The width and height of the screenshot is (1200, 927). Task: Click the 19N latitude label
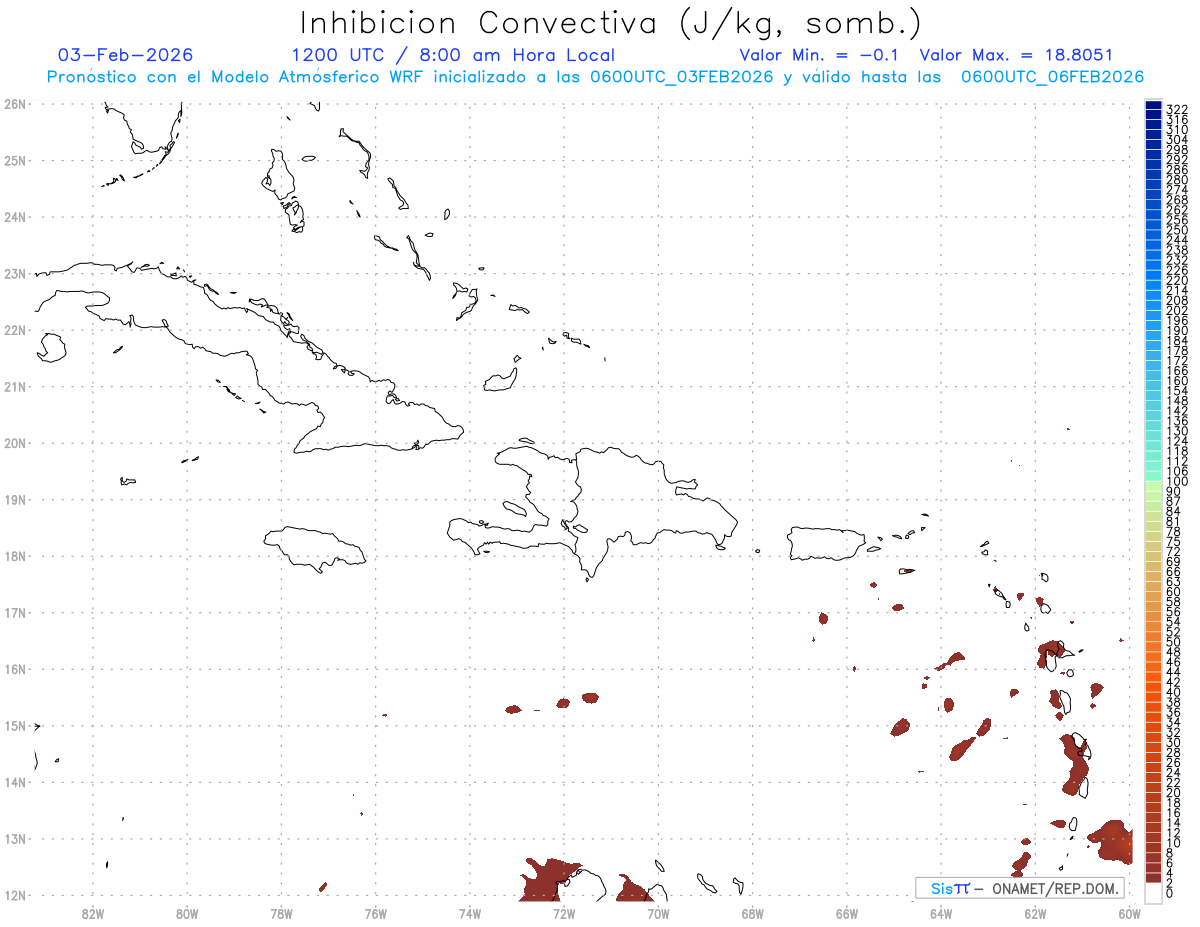tap(14, 499)
